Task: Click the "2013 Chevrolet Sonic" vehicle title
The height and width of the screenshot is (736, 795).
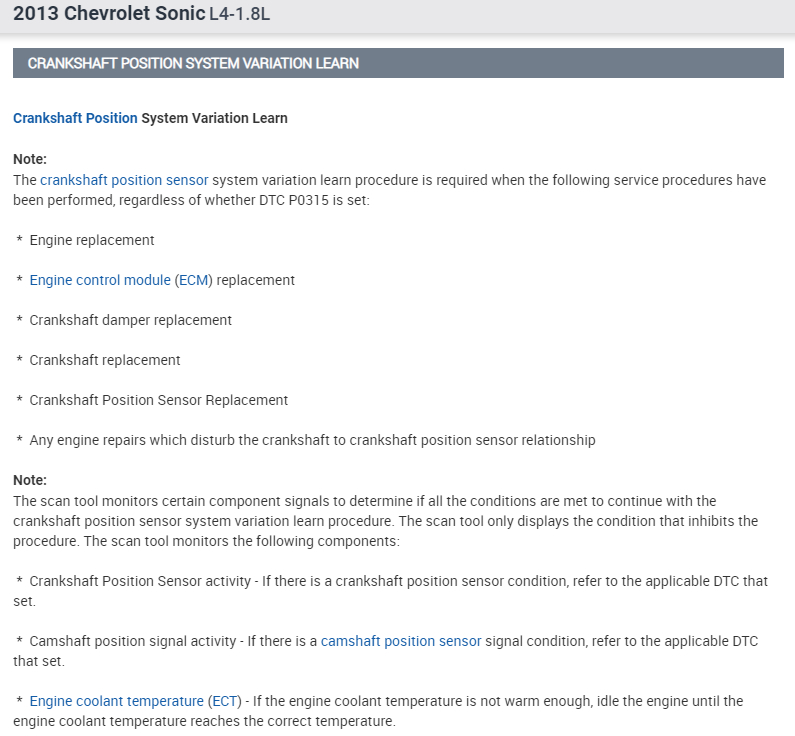Action: click(x=109, y=15)
